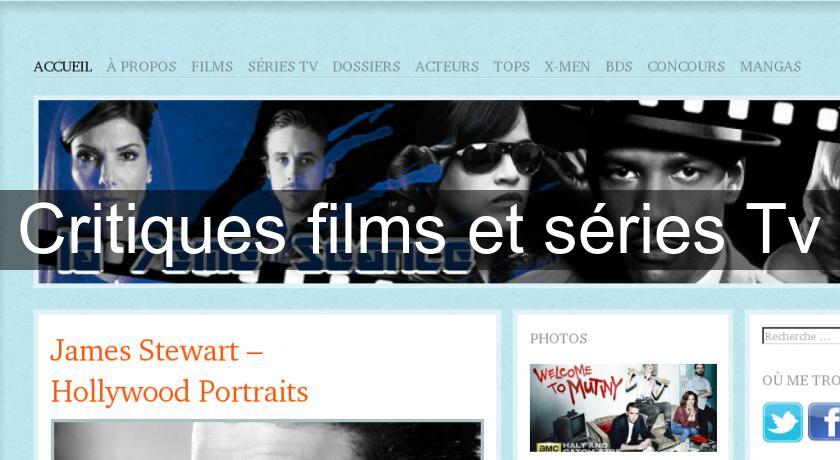Click the James Stewart article featured image

click(x=267, y=441)
